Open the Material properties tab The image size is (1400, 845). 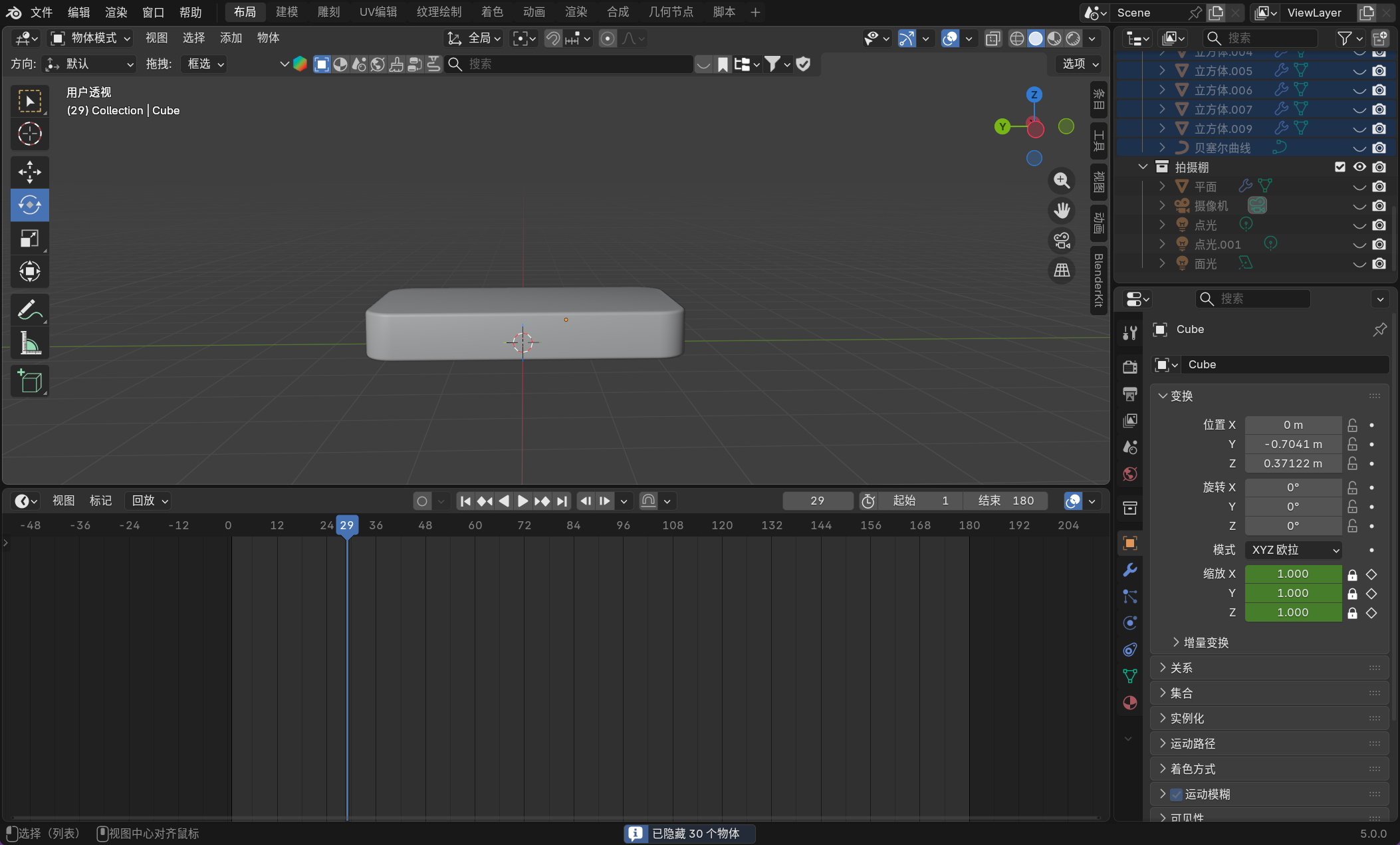[x=1129, y=703]
